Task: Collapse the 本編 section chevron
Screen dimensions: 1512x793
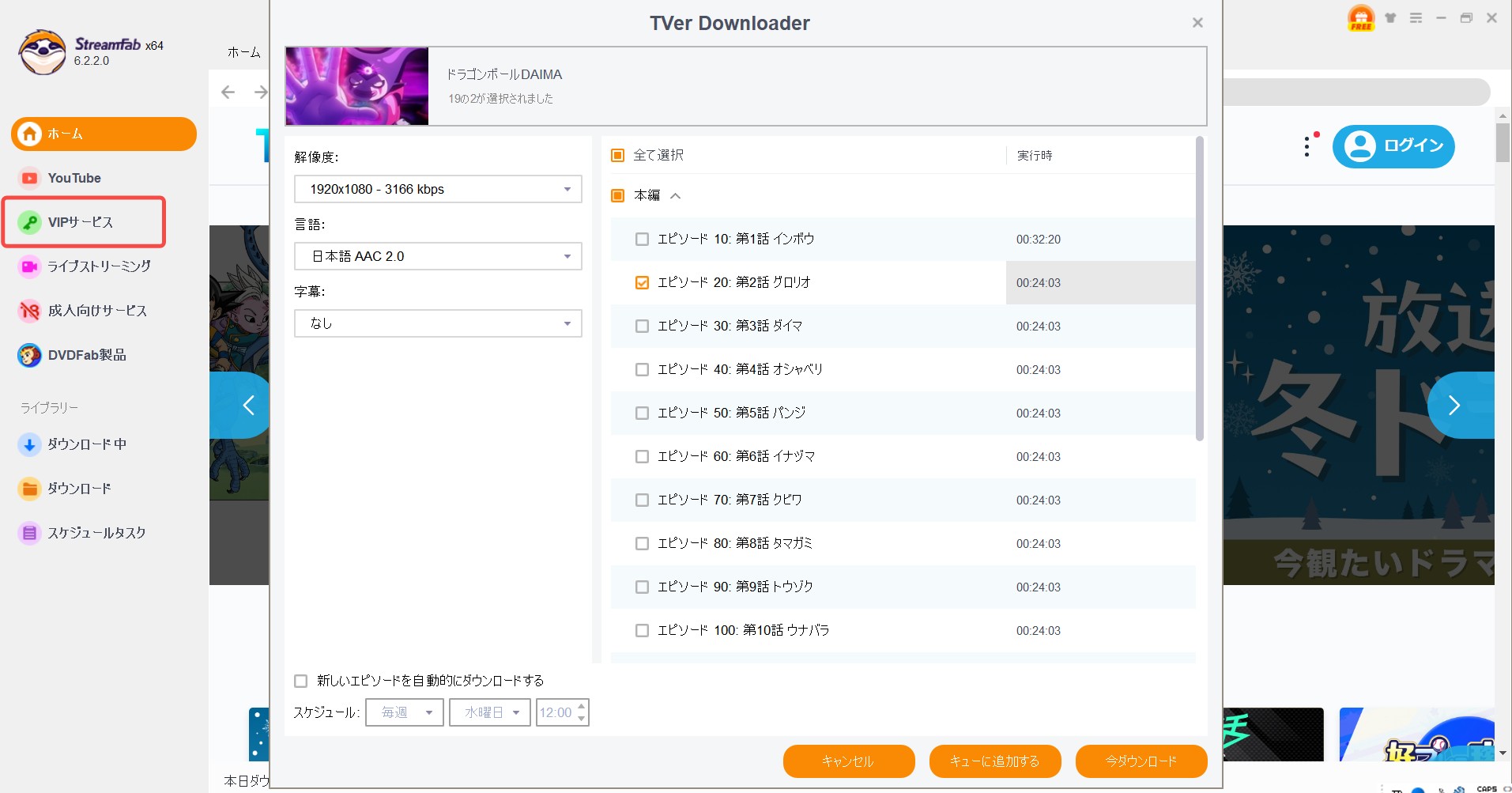Action: tap(676, 196)
